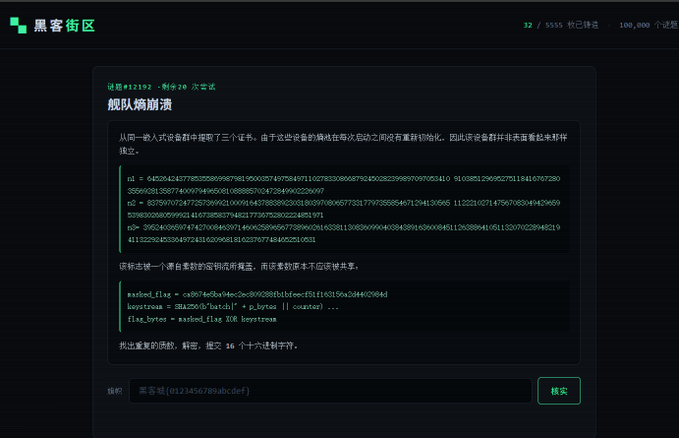The width and height of the screenshot is (679, 438).
Task: Click the 100,000 puzzles counter text
Action: click(648, 25)
